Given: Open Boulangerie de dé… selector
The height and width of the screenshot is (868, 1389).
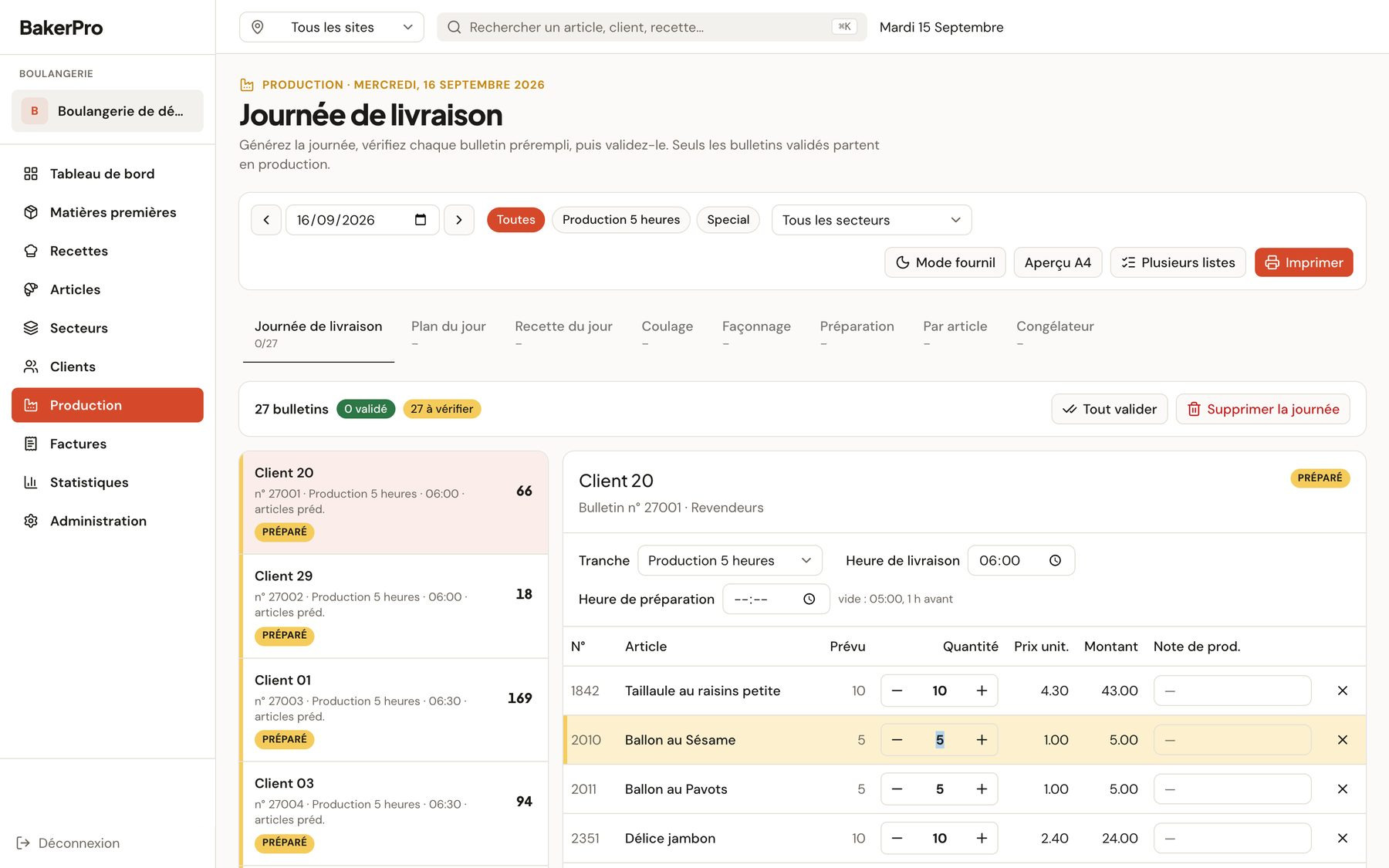Looking at the screenshot, I should click(107, 111).
